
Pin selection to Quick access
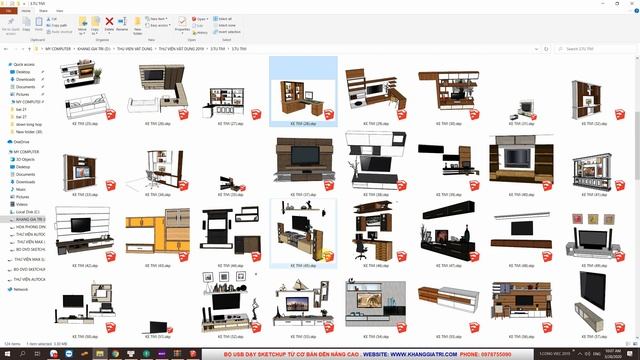coord(11,25)
